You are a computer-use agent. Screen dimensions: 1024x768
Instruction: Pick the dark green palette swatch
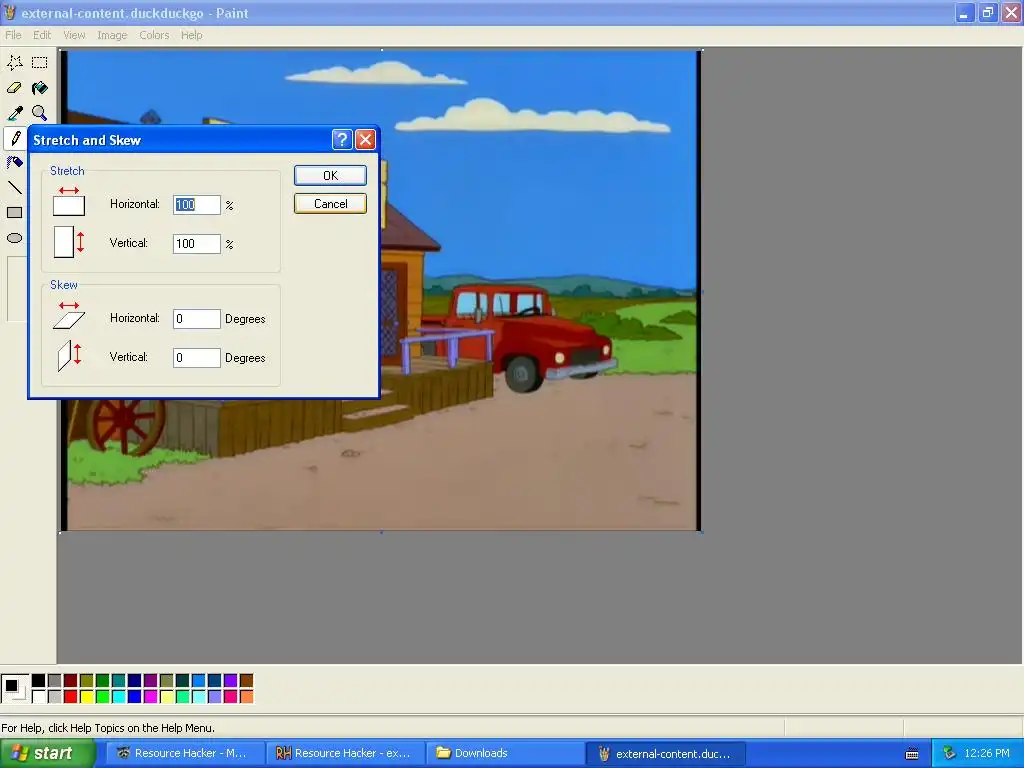[x=103, y=680]
